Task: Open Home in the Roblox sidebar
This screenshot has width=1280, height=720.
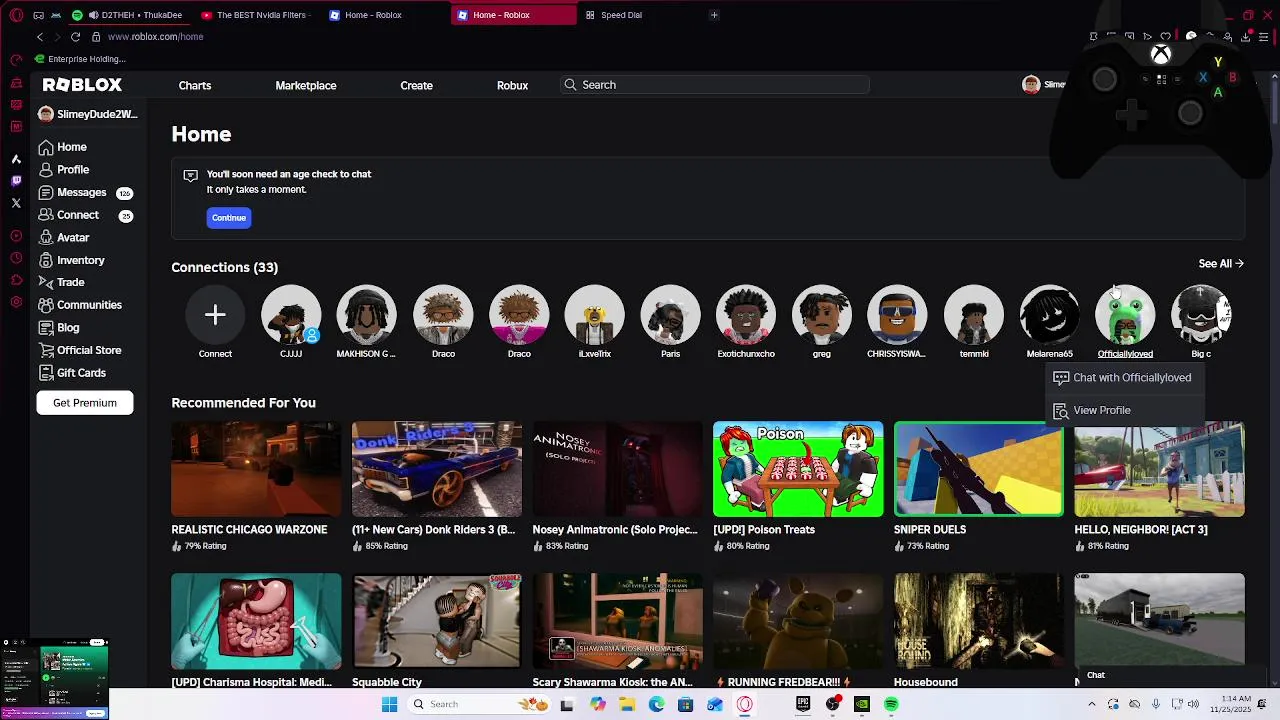Action: pos(63,147)
